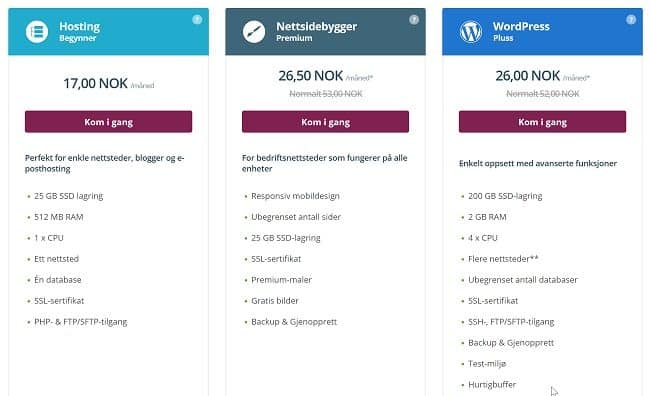Viewport: 650px width, 396px height.
Task: Click the 26,50 NOK price
Action: 311,76
